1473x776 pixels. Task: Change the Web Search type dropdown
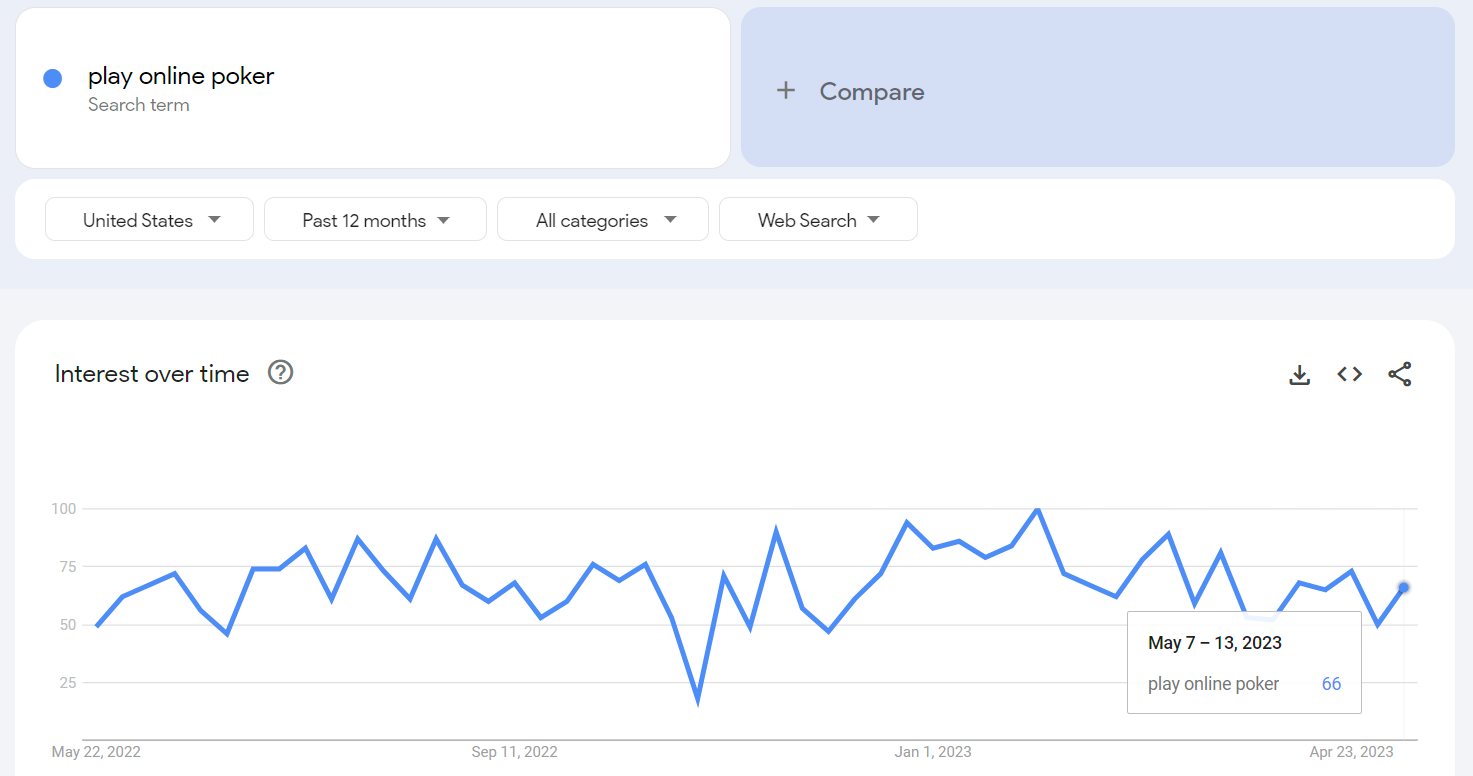tap(818, 219)
